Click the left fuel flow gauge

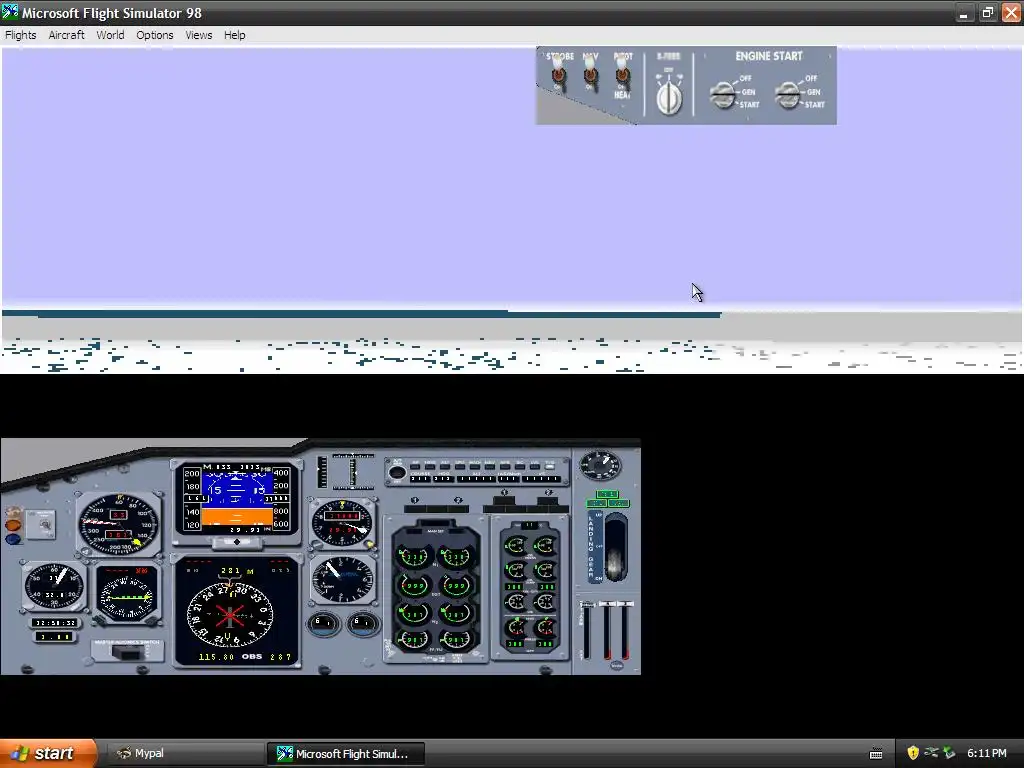(x=413, y=639)
